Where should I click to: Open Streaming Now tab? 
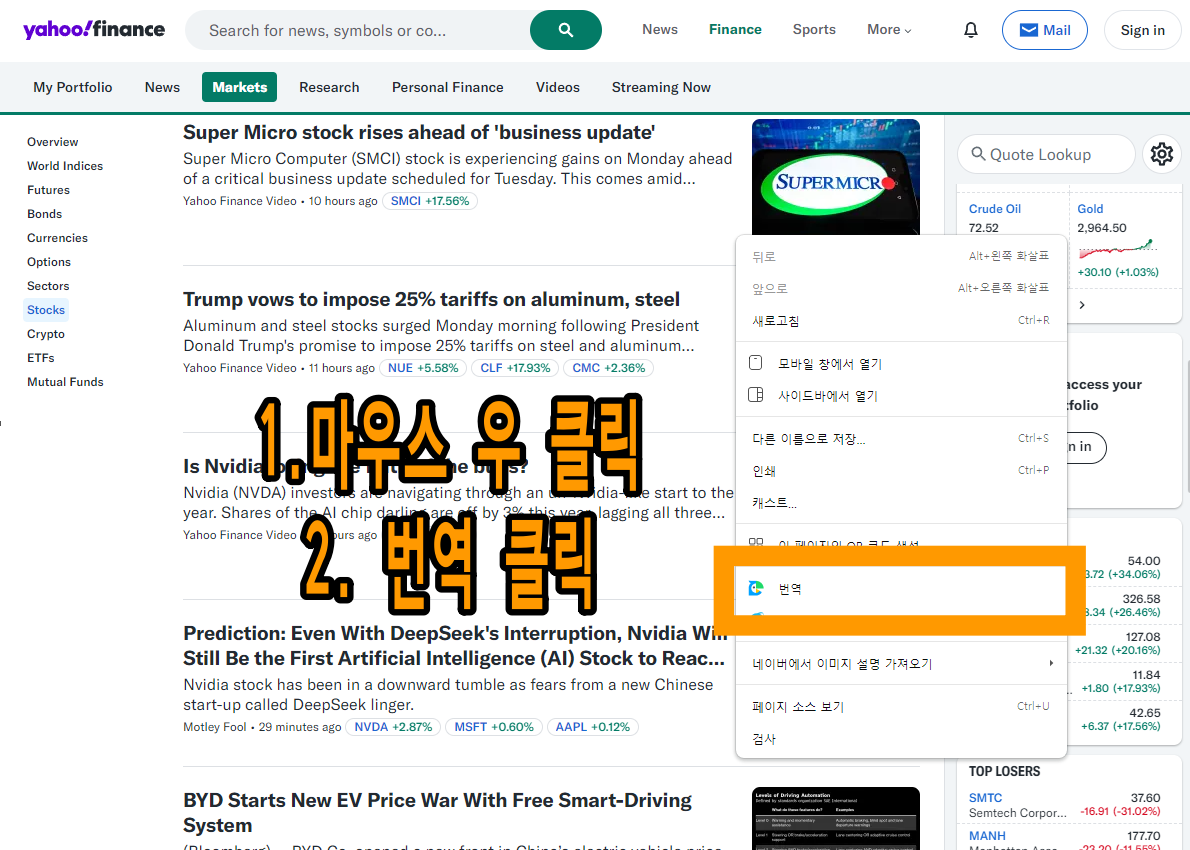(661, 87)
